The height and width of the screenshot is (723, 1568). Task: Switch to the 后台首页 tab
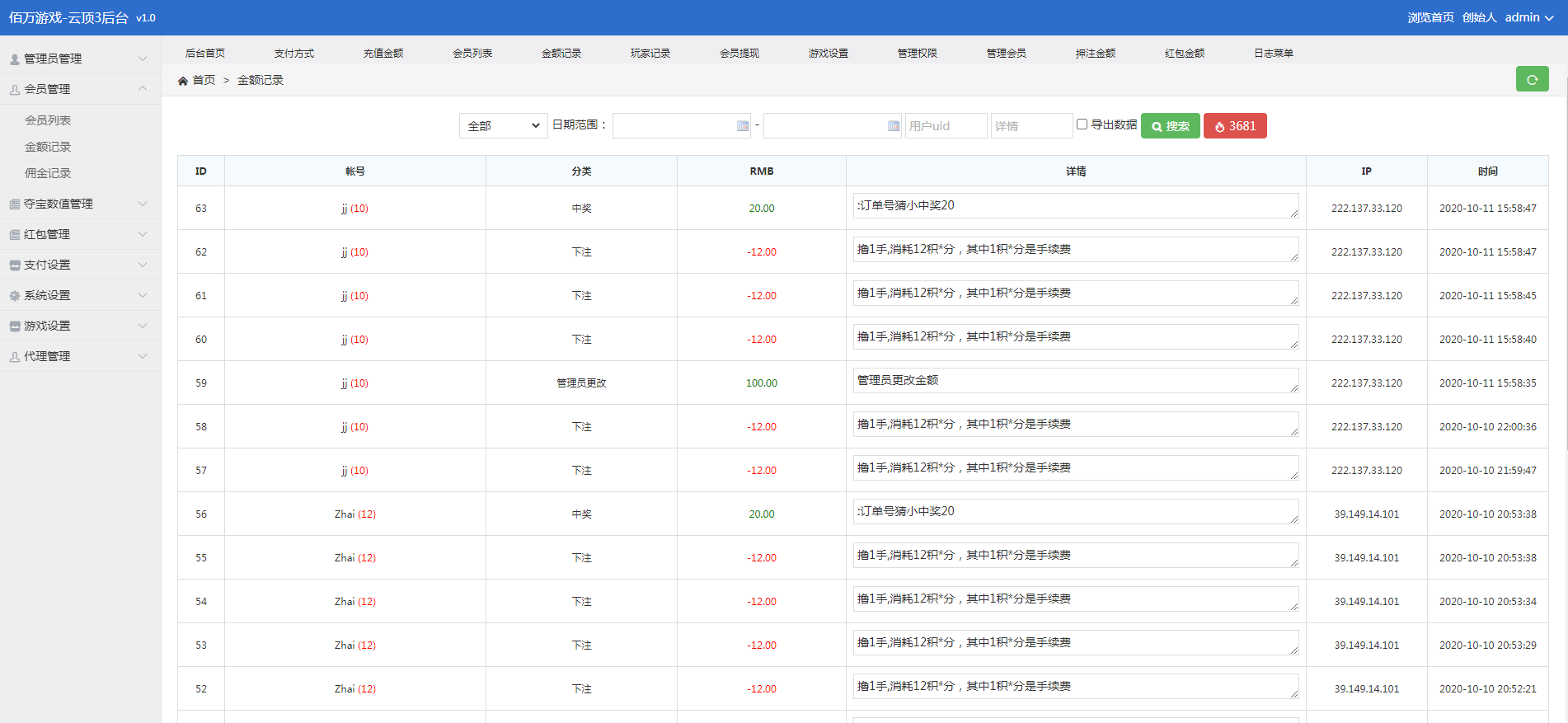tap(205, 54)
